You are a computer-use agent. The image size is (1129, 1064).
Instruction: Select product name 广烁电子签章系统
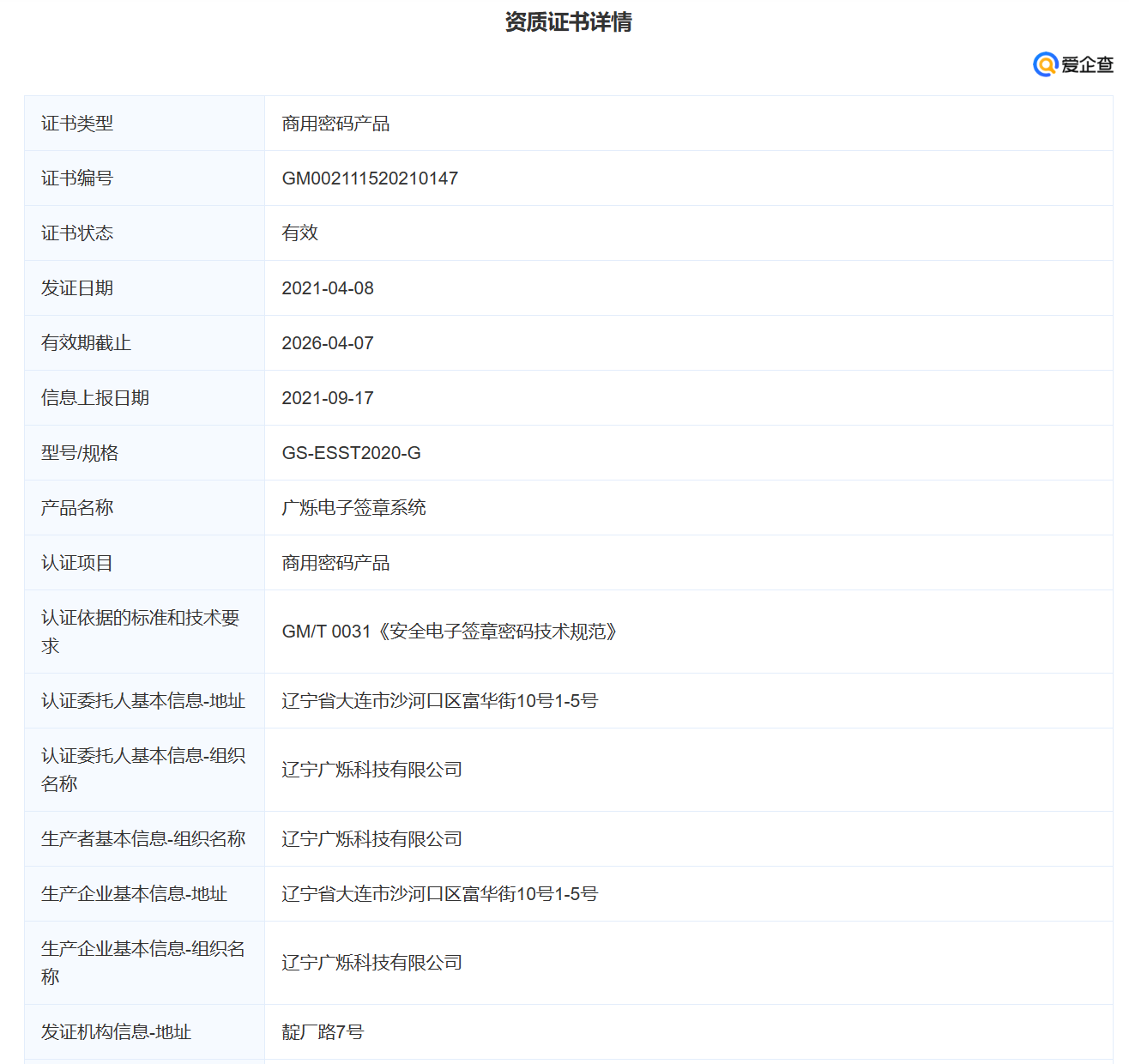pos(353,508)
